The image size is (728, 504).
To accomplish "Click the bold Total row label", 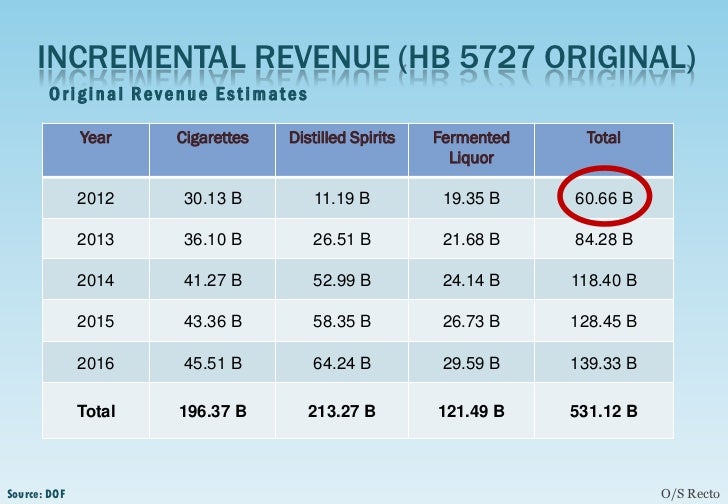I will (x=96, y=411).
